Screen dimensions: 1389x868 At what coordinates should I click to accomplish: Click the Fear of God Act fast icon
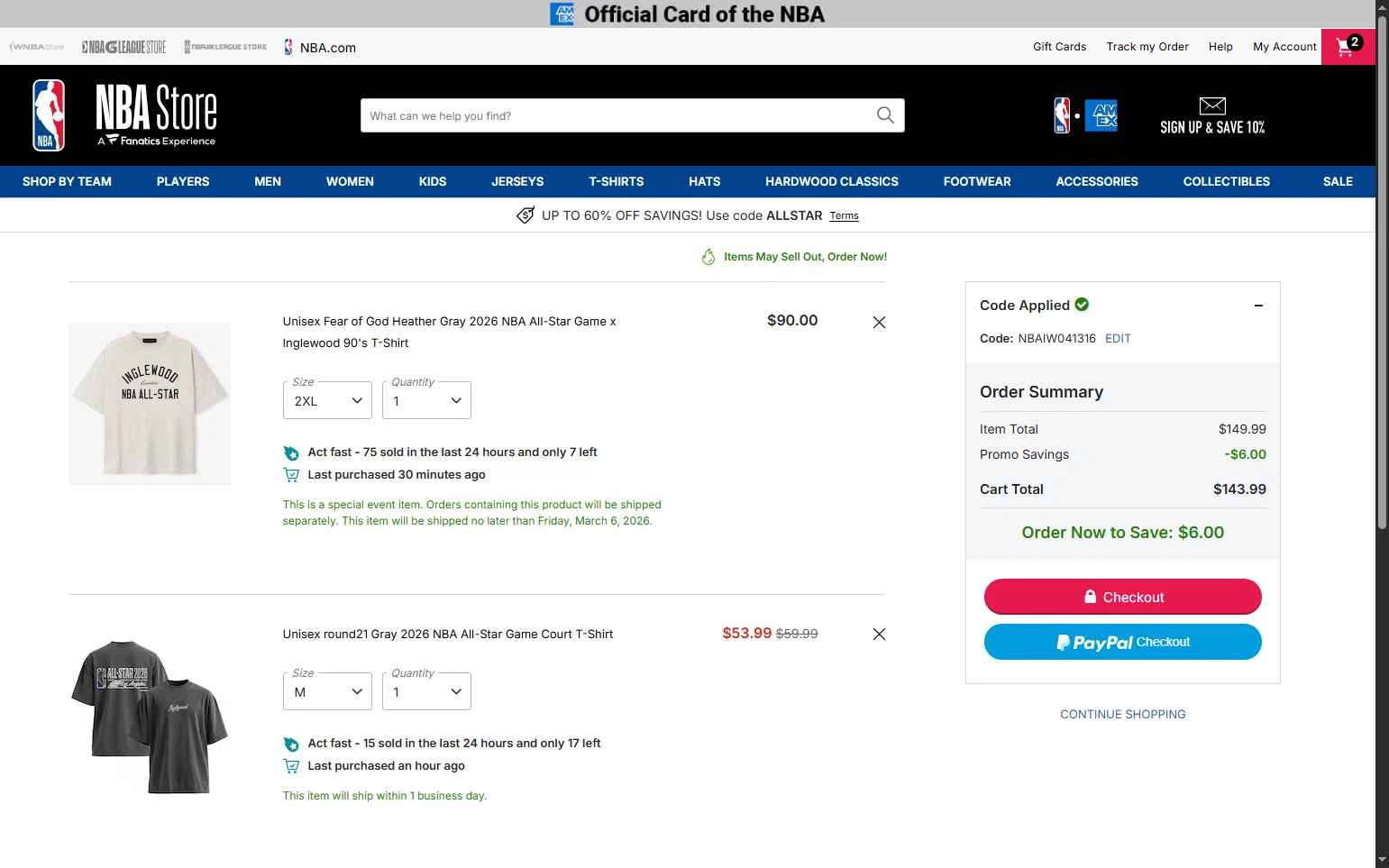coord(291,452)
